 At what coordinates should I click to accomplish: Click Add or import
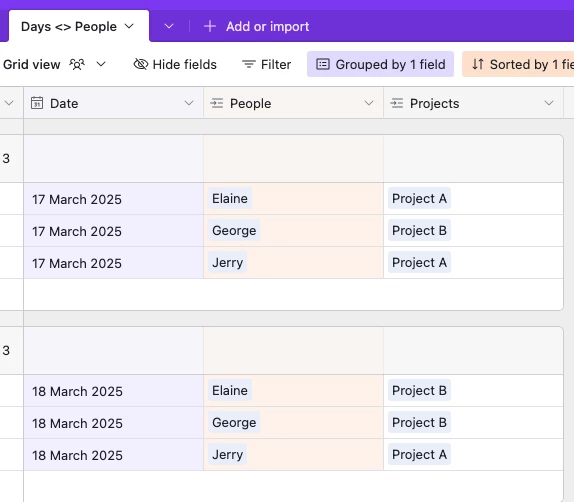click(268, 26)
